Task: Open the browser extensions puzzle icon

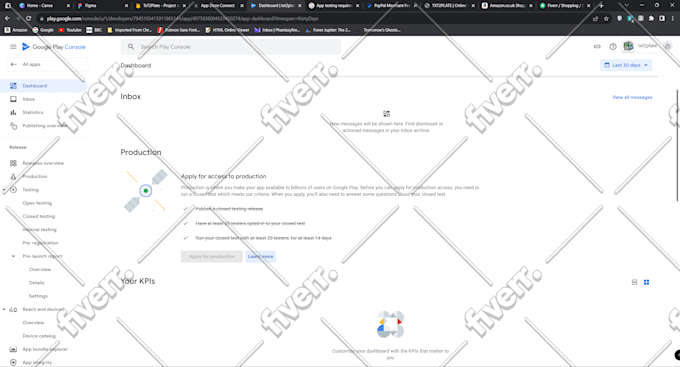Action: pyautogui.click(x=651, y=19)
